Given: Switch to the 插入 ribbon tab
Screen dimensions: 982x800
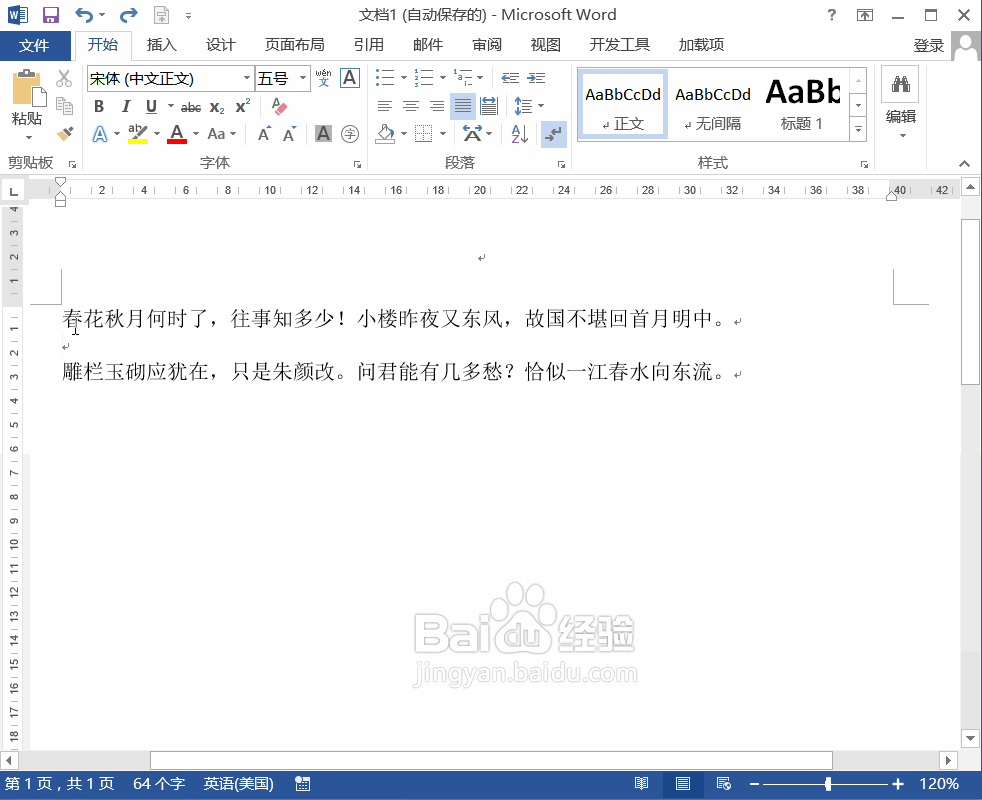Looking at the screenshot, I should pos(163,44).
